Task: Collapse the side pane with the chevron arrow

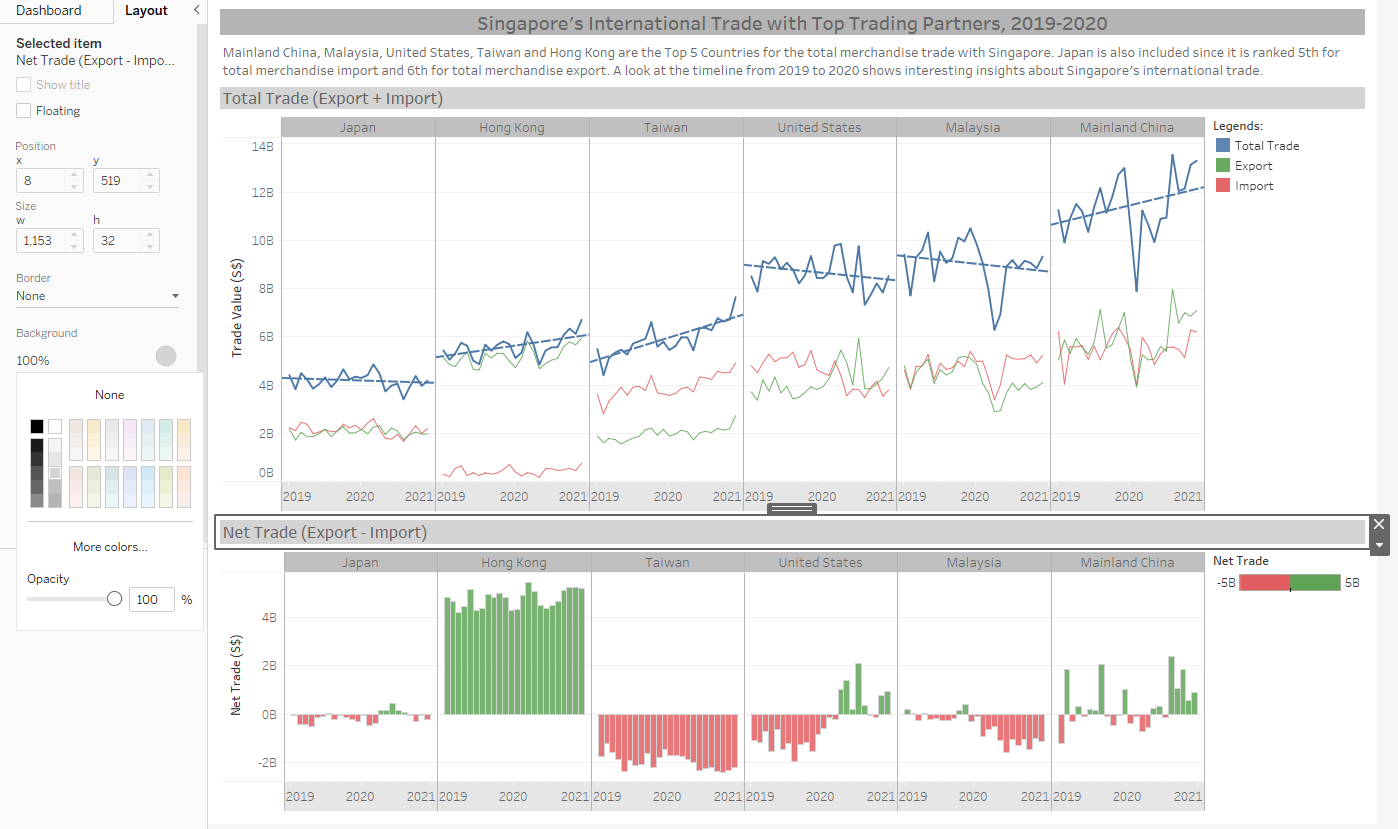Action: tap(196, 10)
